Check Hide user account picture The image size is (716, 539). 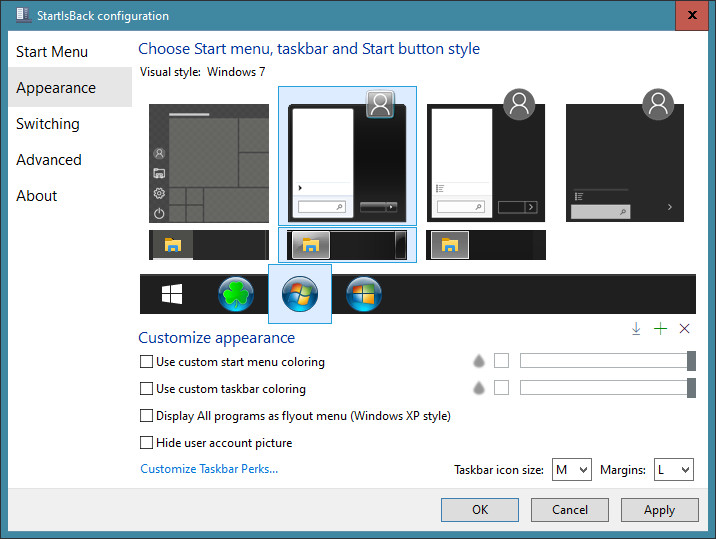click(x=216, y=443)
